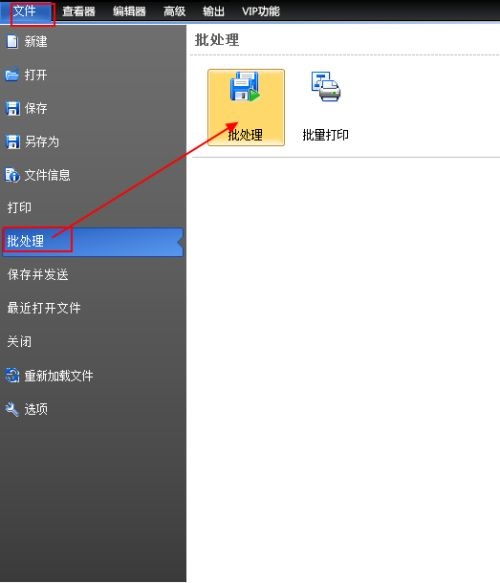Click the 选项 label in sidebar
The image size is (500, 583).
(36, 409)
